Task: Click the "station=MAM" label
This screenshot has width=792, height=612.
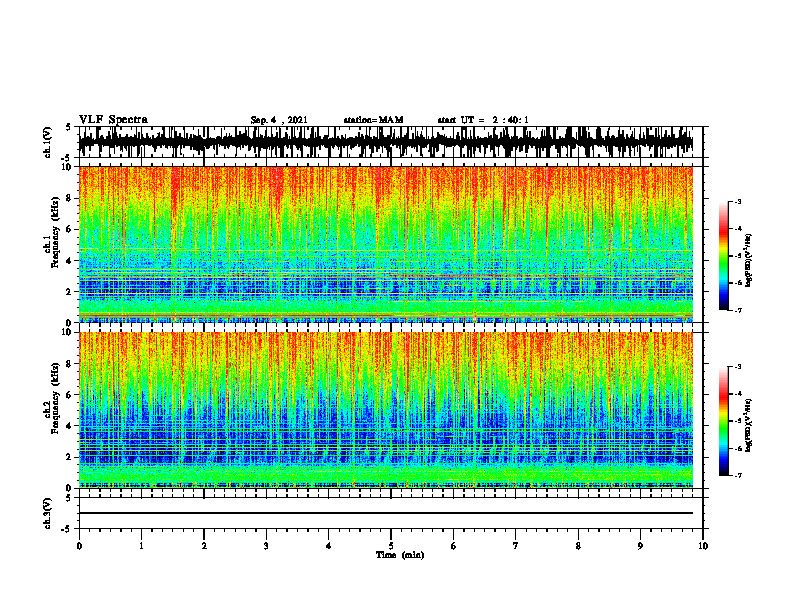Action: tap(374, 120)
